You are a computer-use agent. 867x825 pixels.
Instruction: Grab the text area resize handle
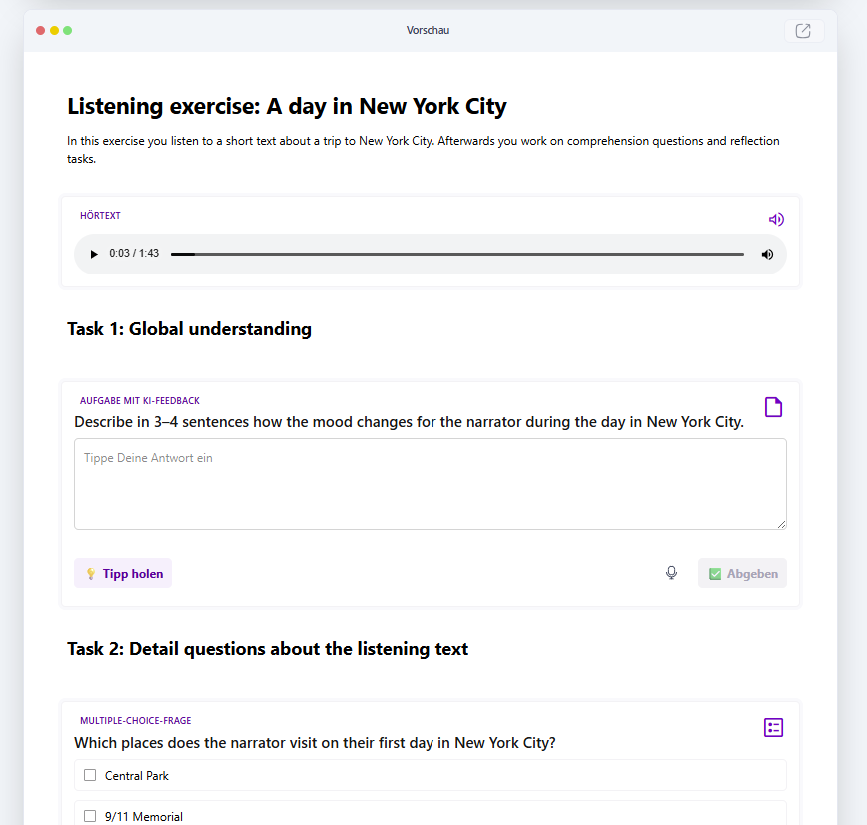pyautogui.click(x=781, y=524)
